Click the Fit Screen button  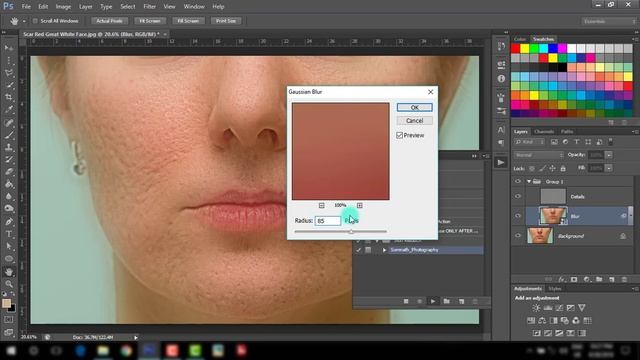[150, 21]
